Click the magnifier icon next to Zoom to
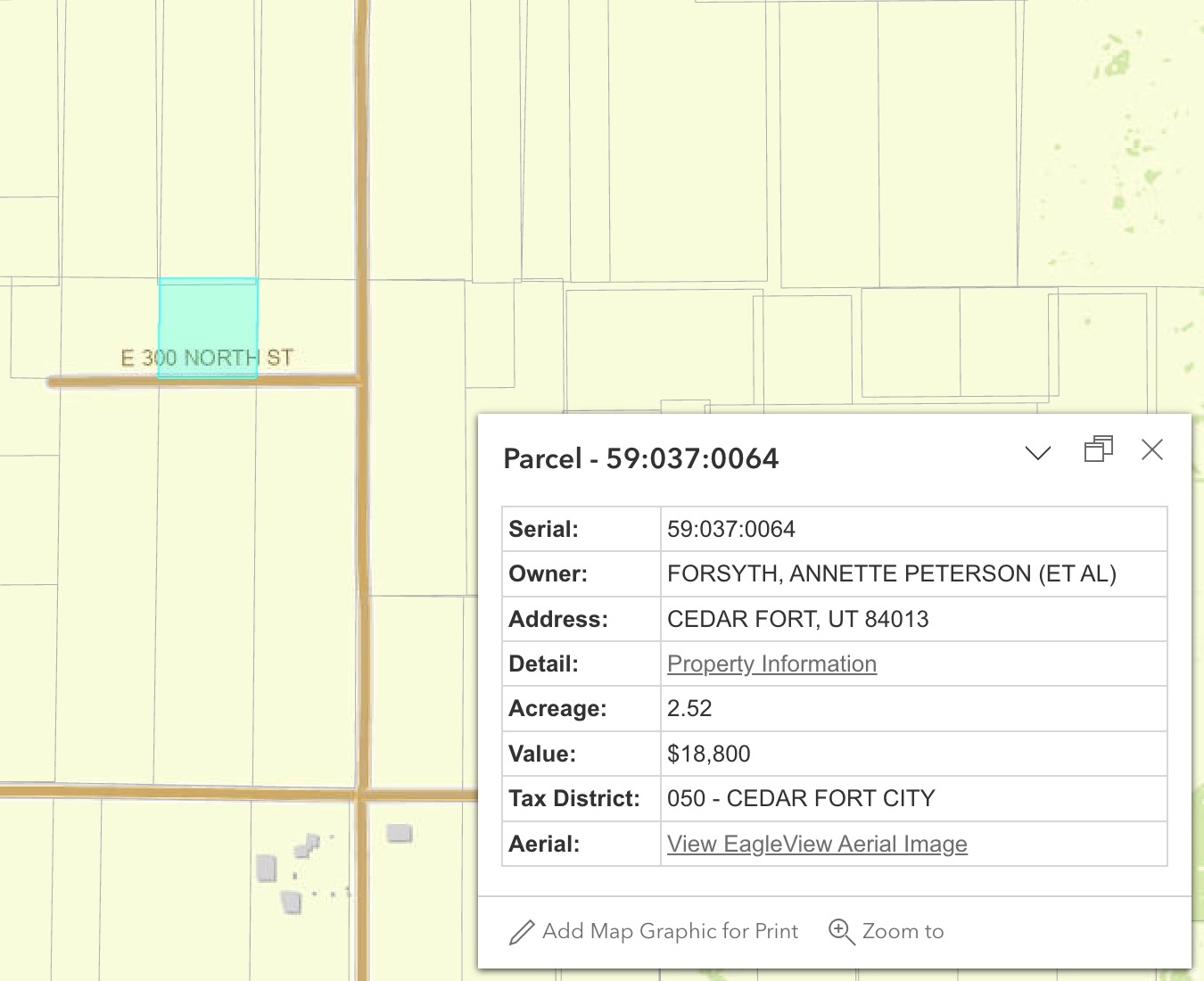This screenshot has height=981, width=1204. click(841, 931)
